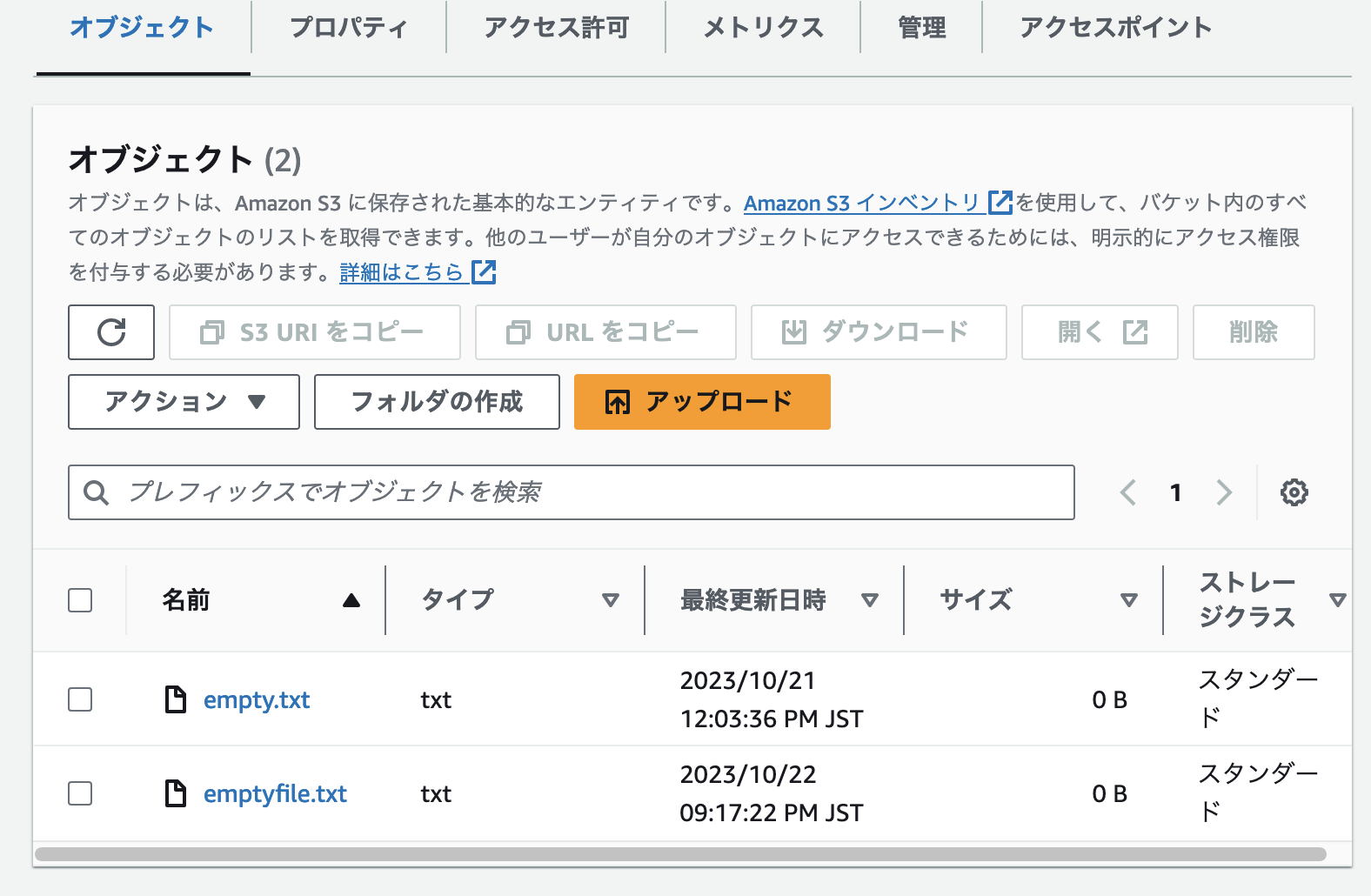1371x896 pixels.
Task: Open the アクセス許可 tab
Action: click(556, 28)
